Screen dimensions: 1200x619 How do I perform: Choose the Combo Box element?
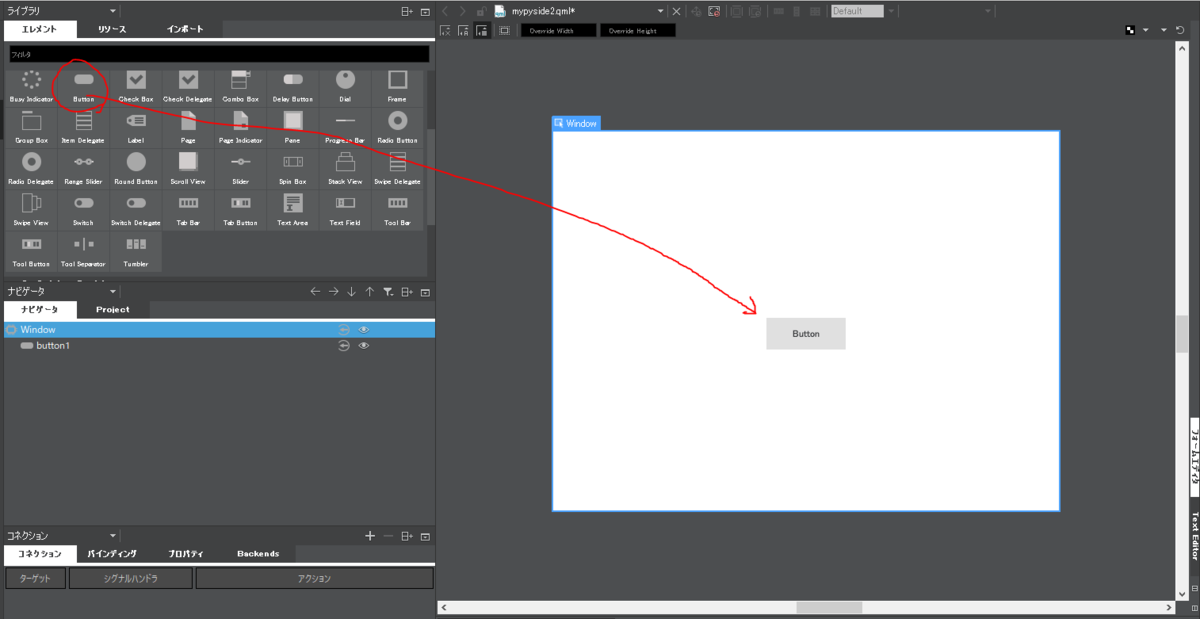coord(240,87)
